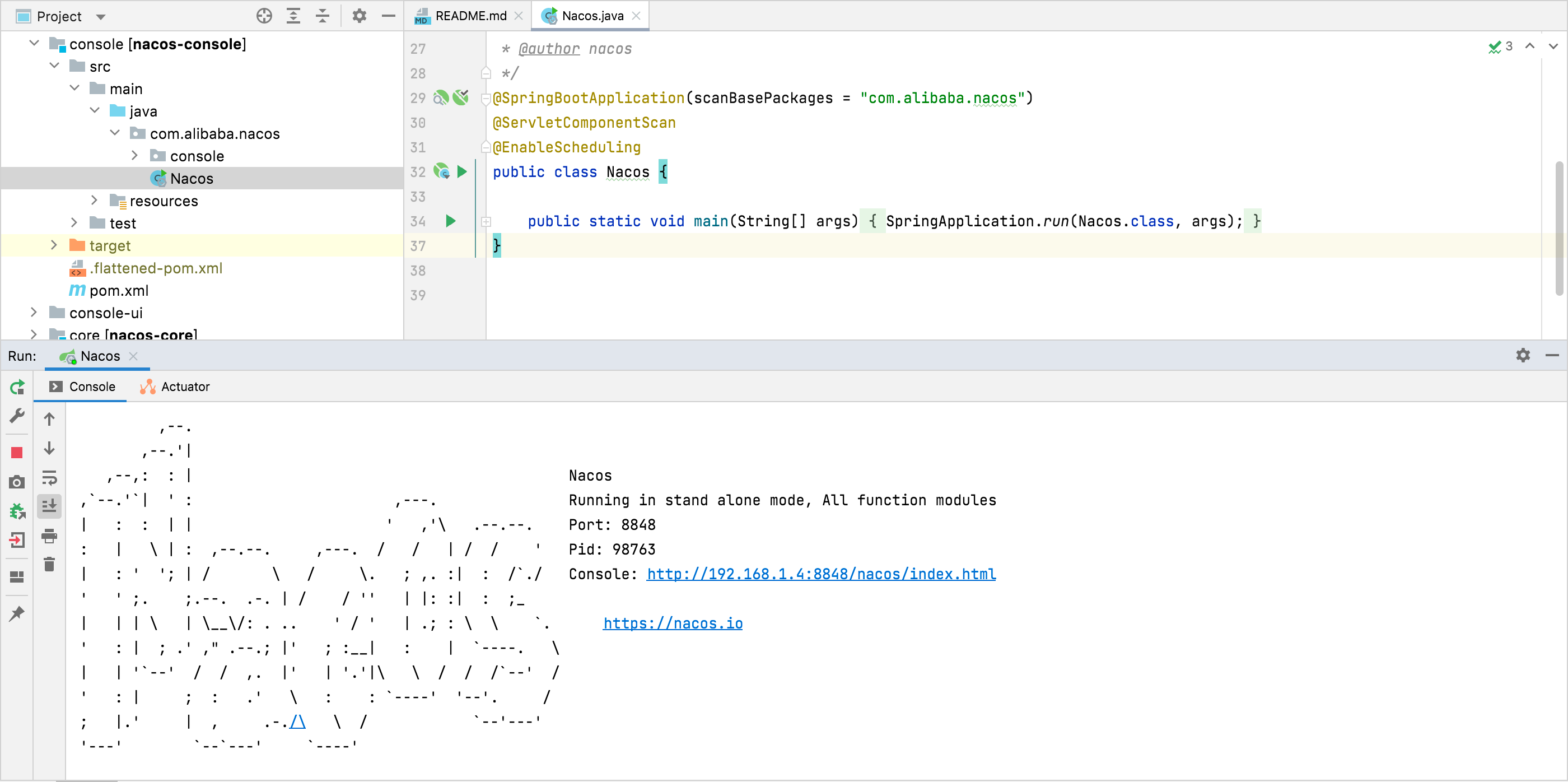Image resolution: width=1568 pixels, height=782 pixels.
Task: Go to previous highlighted problem arrow
Action: 1530,46
